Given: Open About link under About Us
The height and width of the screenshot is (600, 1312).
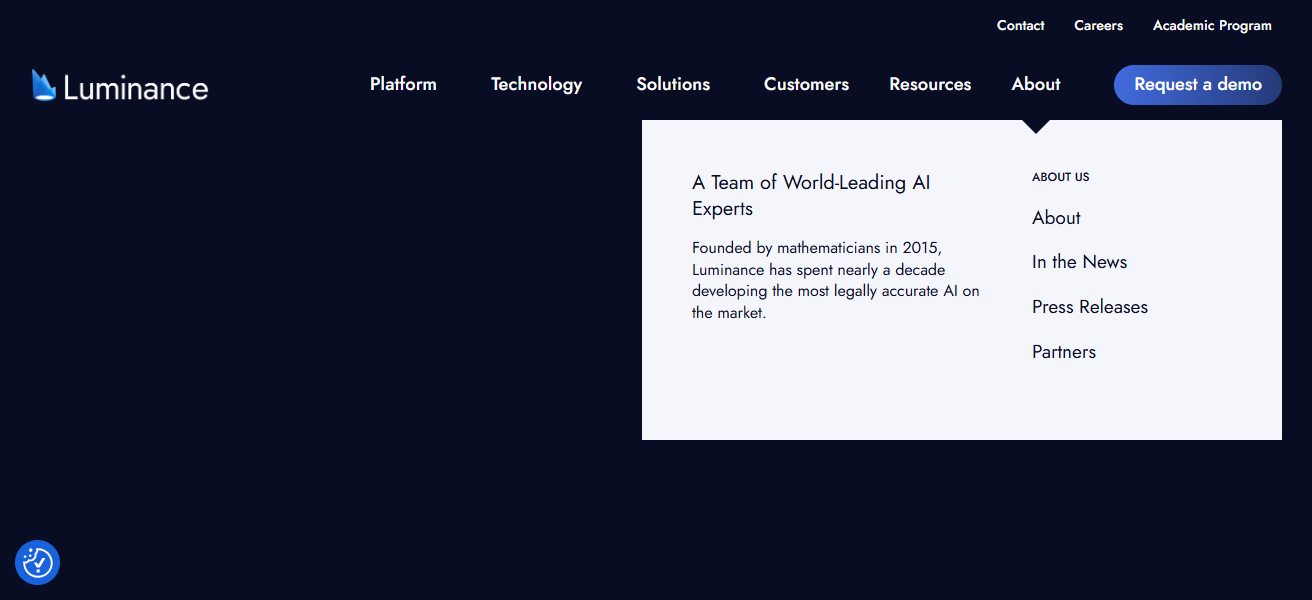Looking at the screenshot, I should [1056, 218].
